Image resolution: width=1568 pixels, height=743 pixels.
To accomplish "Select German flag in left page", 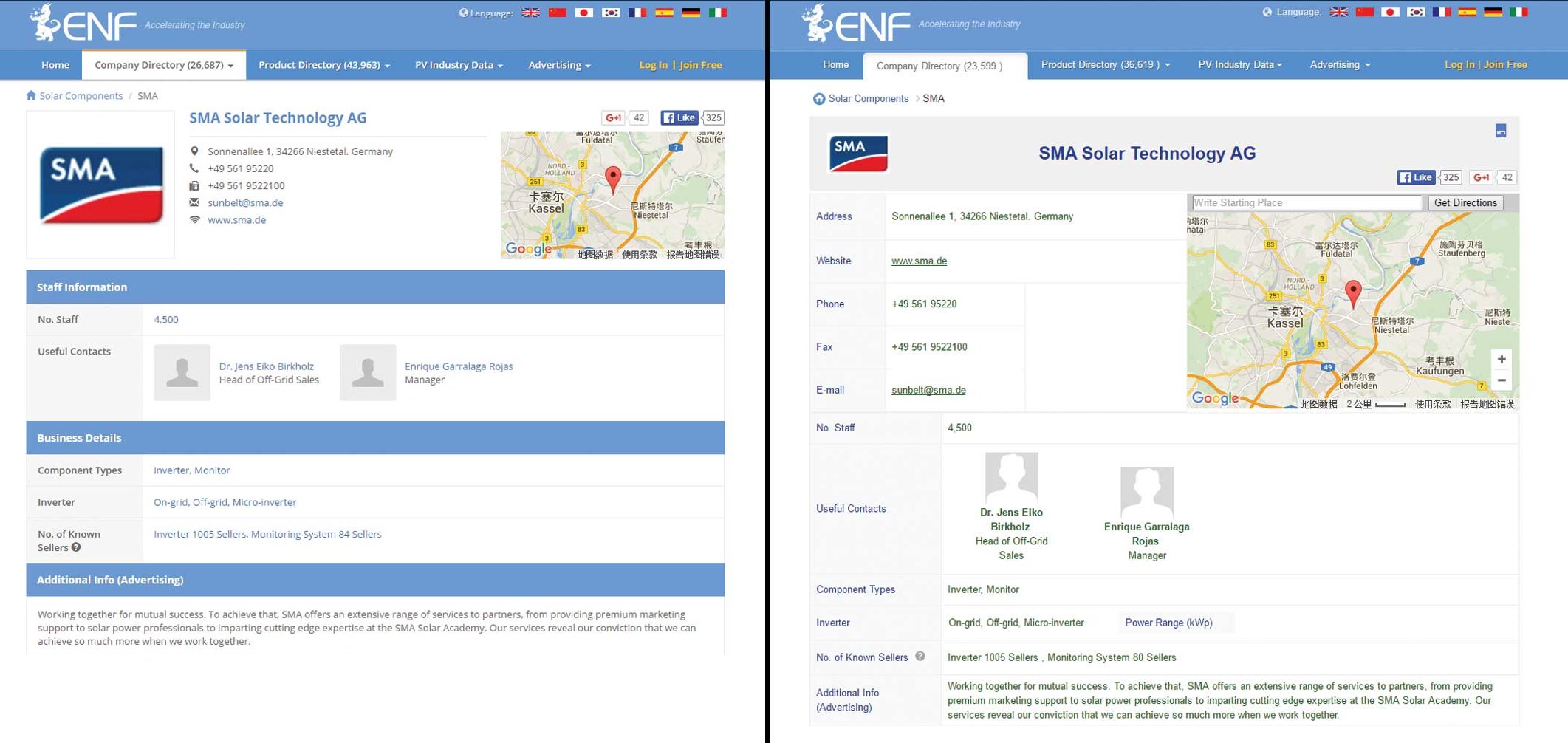I will coord(691,13).
